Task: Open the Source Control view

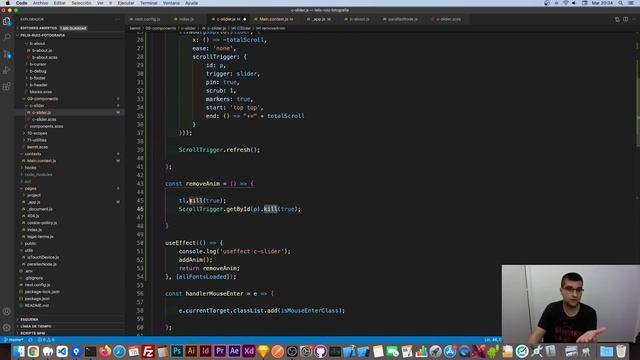Action: [x=7, y=54]
